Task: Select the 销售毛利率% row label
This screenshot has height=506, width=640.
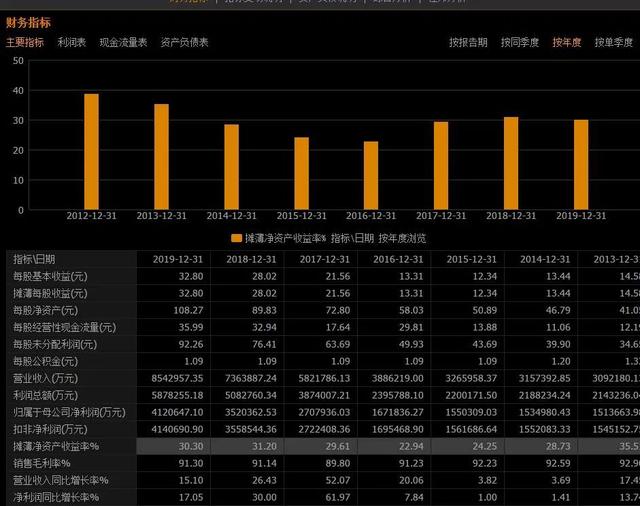Action: click(42, 464)
